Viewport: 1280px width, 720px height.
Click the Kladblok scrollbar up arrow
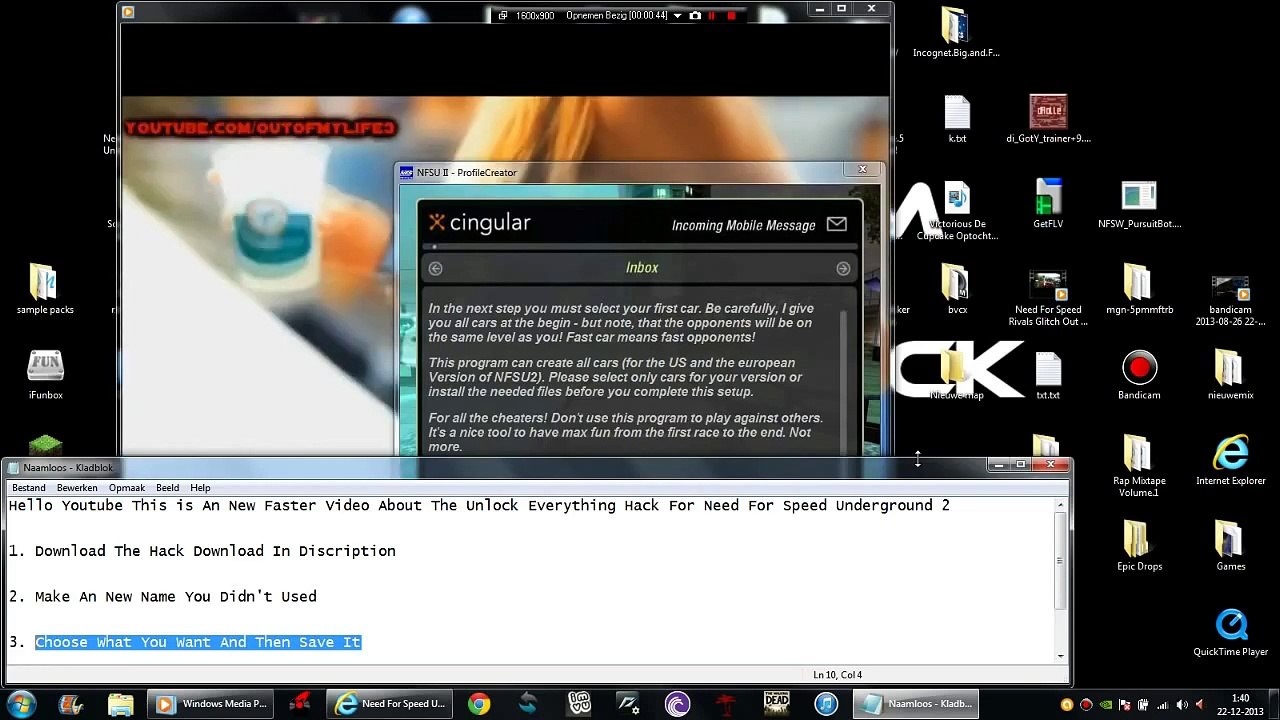pyautogui.click(x=1060, y=505)
